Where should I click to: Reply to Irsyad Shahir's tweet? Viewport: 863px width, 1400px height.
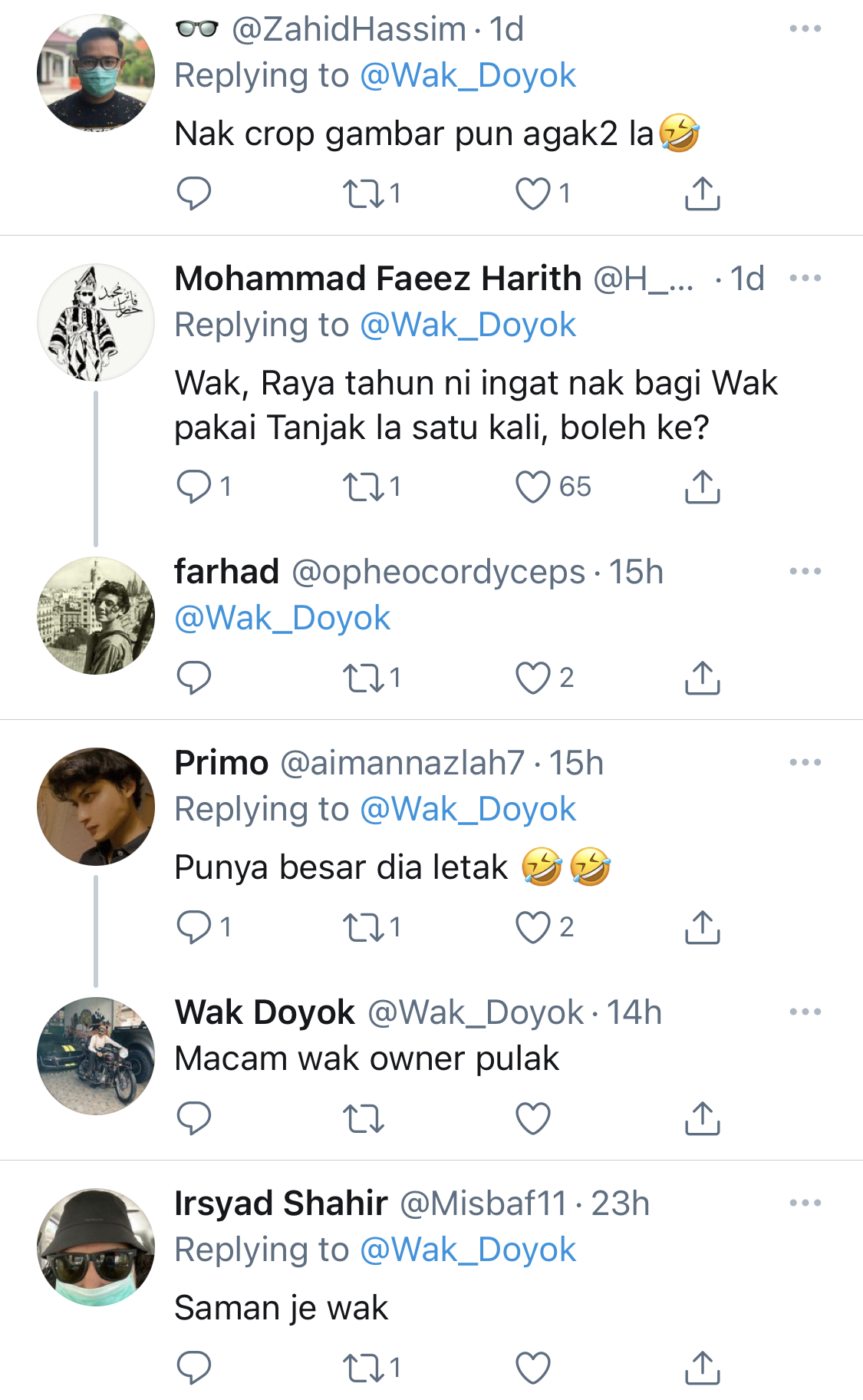coord(193,1368)
